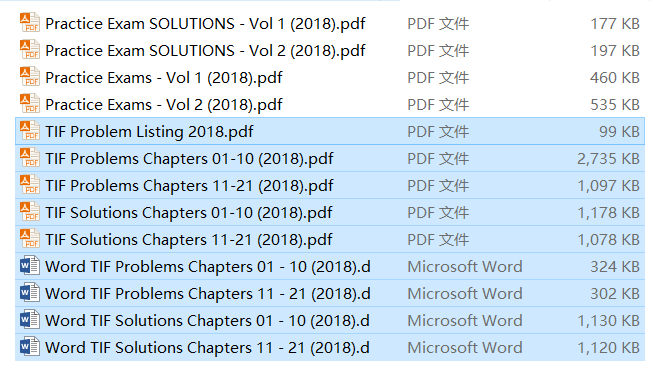Click PDF icon of TIF Problem Listing 2018
Viewport: 658px width, 371px height.
click(29, 131)
